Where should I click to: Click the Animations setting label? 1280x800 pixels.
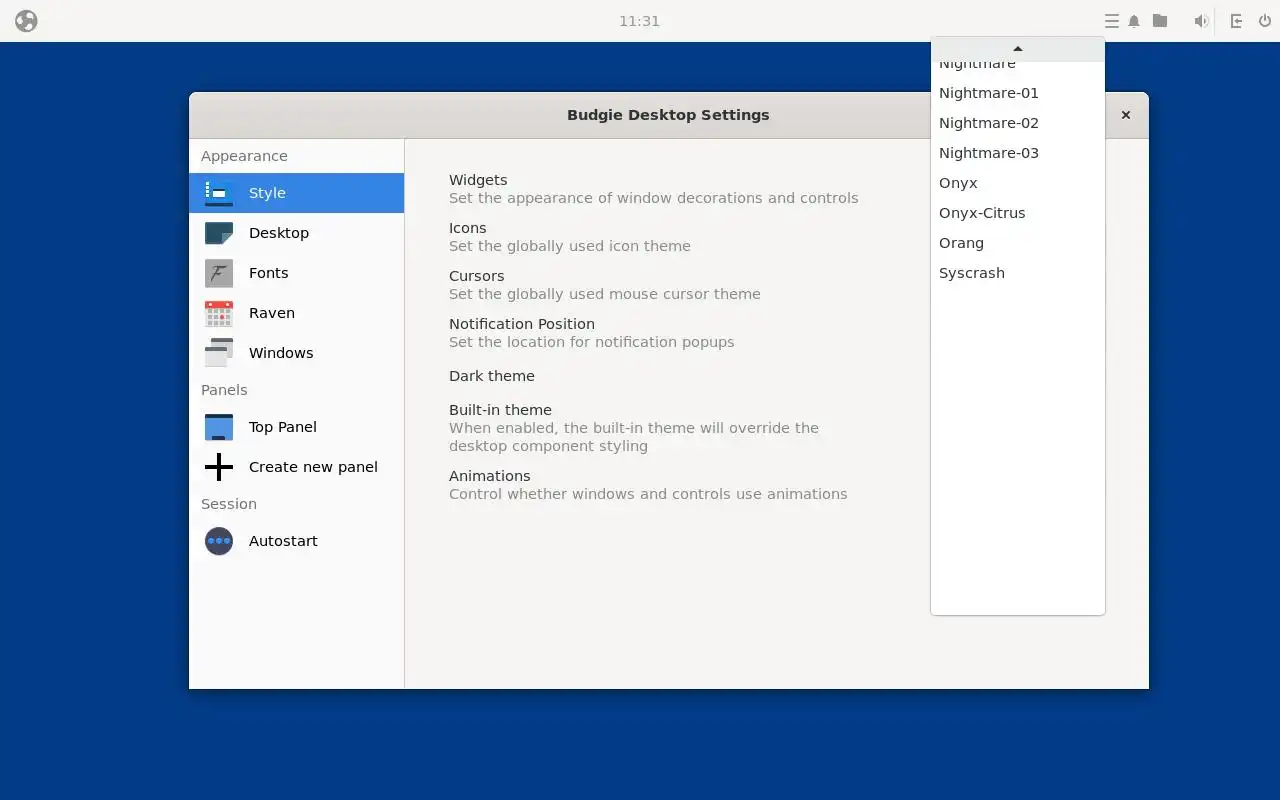coord(489,476)
